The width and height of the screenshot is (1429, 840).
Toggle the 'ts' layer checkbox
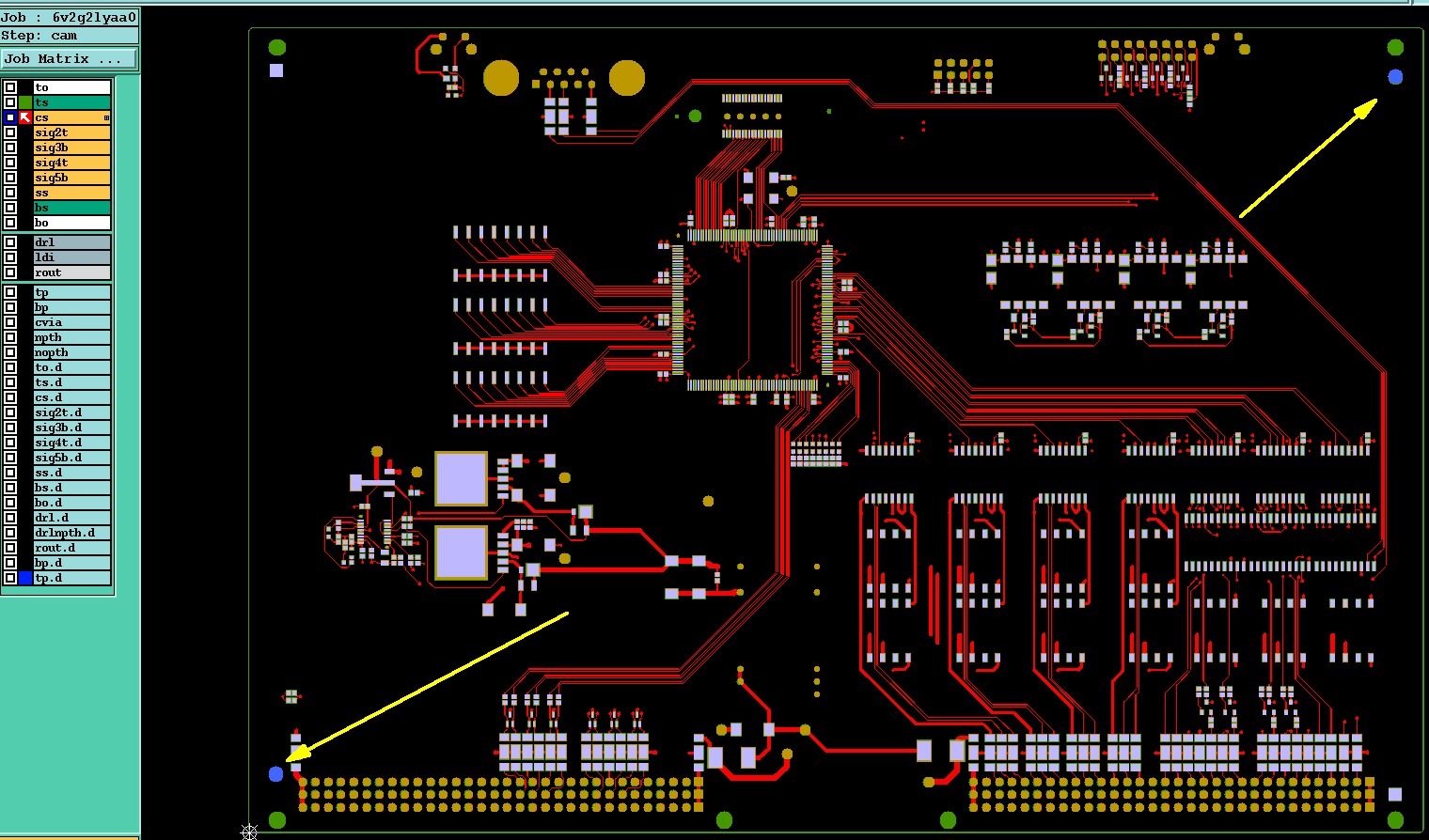[x=10, y=102]
